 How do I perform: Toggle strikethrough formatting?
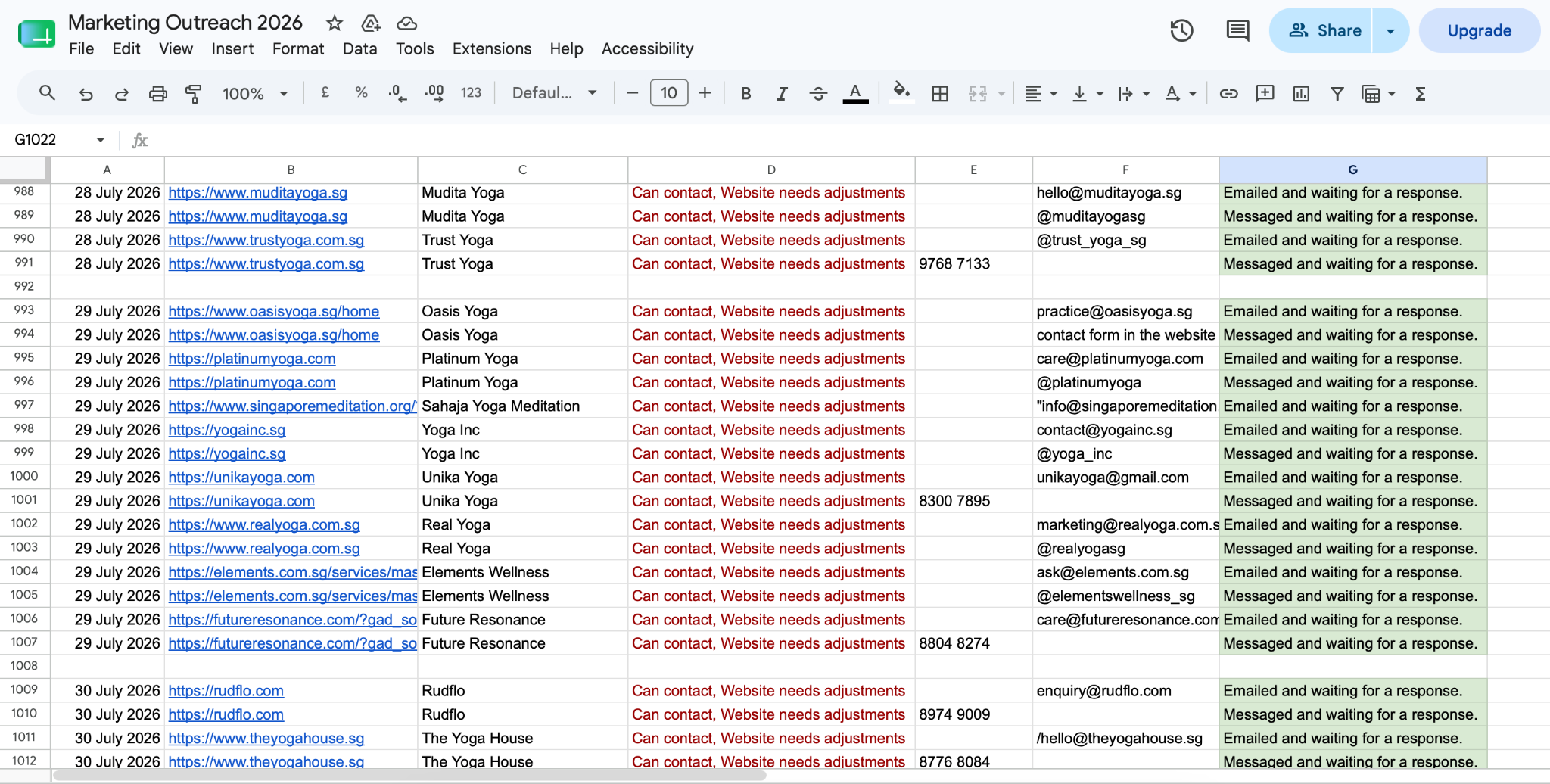click(x=818, y=93)
